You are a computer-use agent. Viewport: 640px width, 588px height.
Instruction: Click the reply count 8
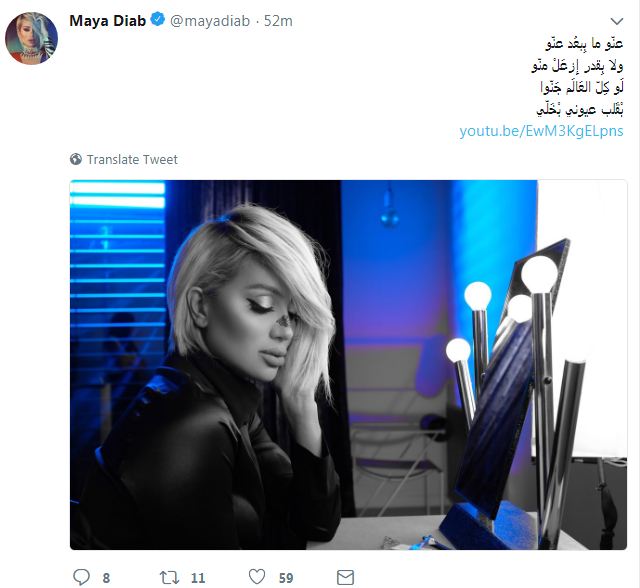click(x=106, y=578)
